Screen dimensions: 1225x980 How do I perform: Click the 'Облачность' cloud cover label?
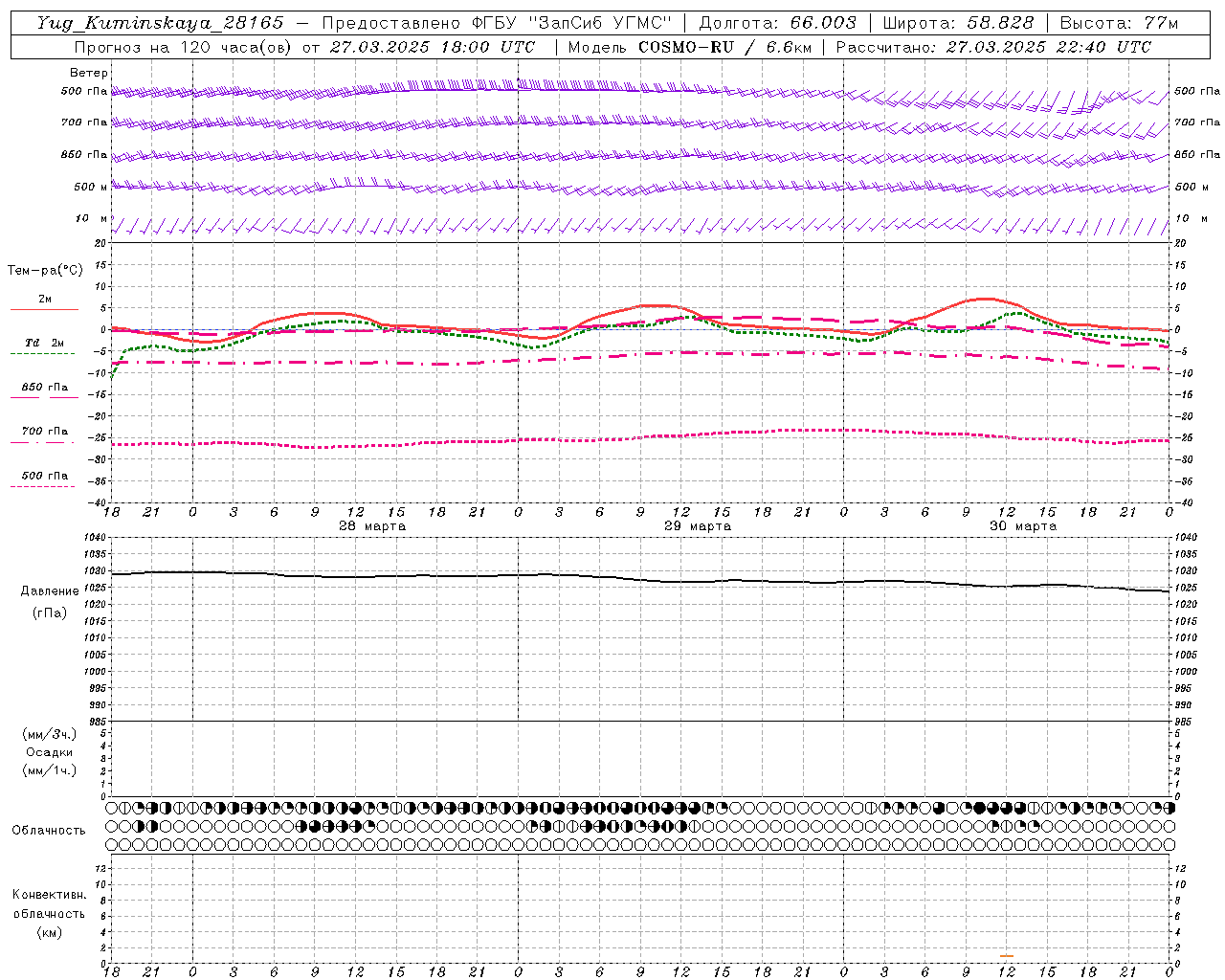coord(49,831)
